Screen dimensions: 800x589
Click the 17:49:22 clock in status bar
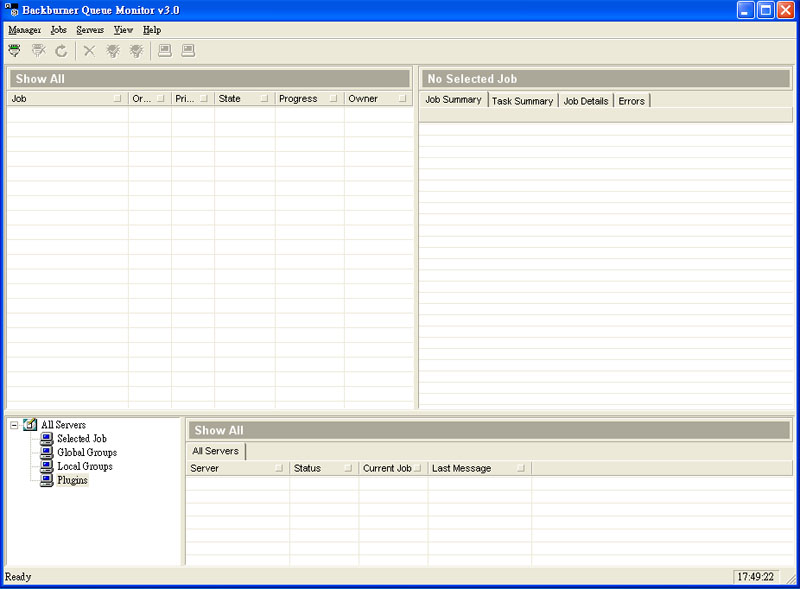[x=756, y=577]
